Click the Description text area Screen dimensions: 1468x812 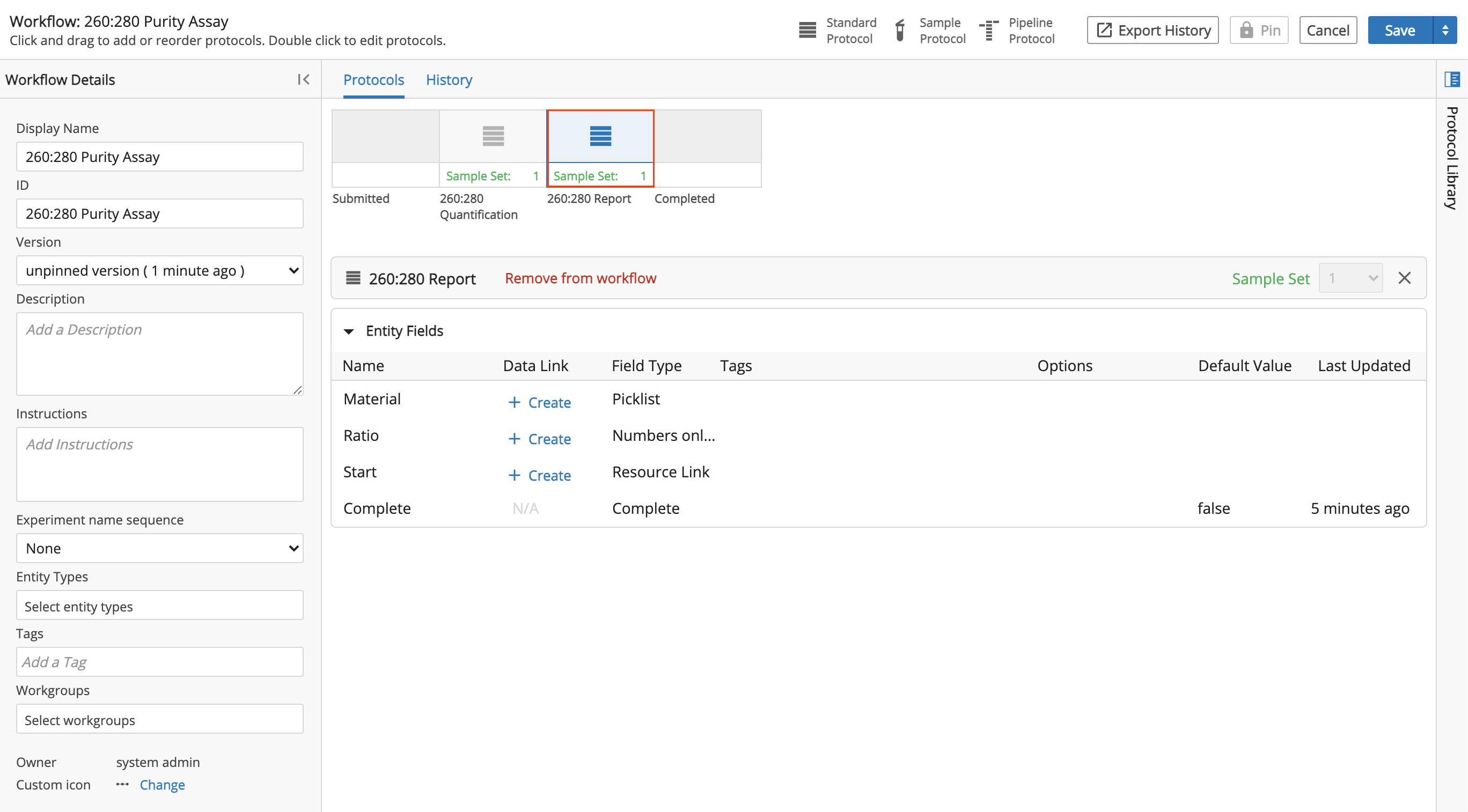point(159,354)
